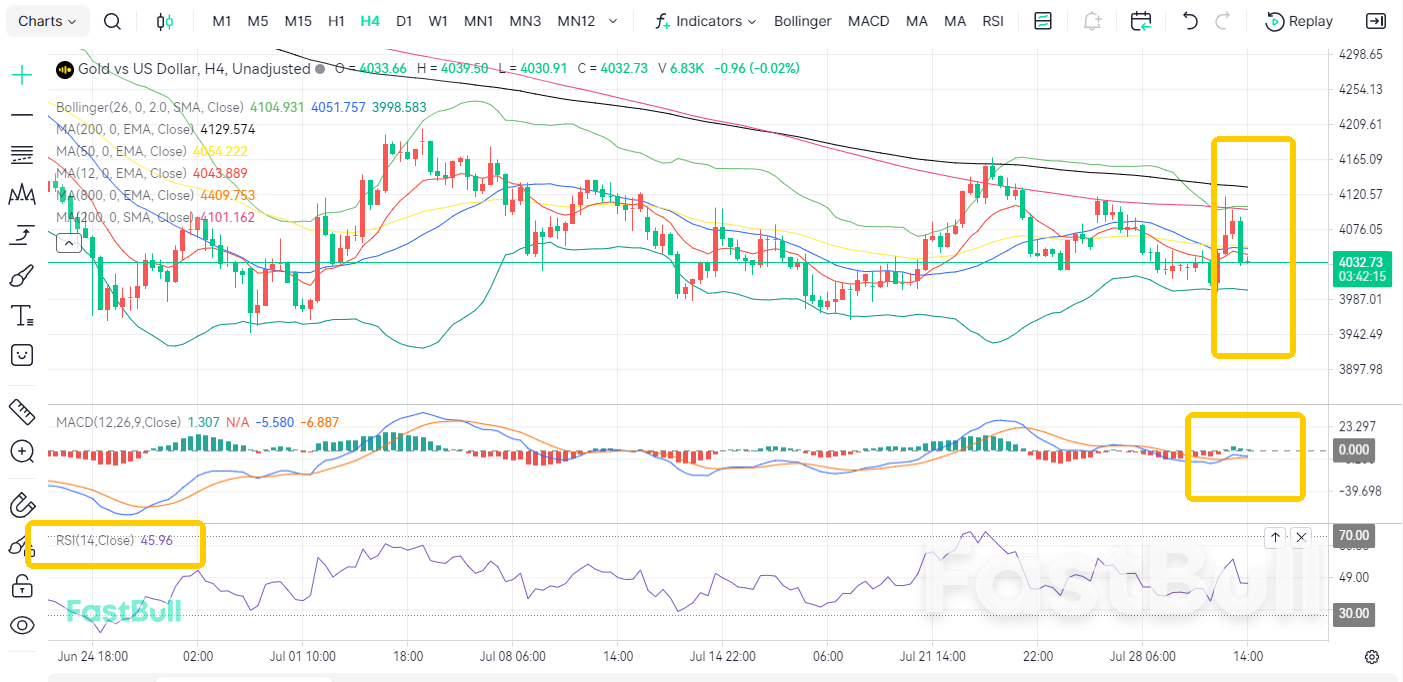Switch to D1 timeframe
Image resolution: width=1403 pixels, height=682 pixels.
coord(404,21)
